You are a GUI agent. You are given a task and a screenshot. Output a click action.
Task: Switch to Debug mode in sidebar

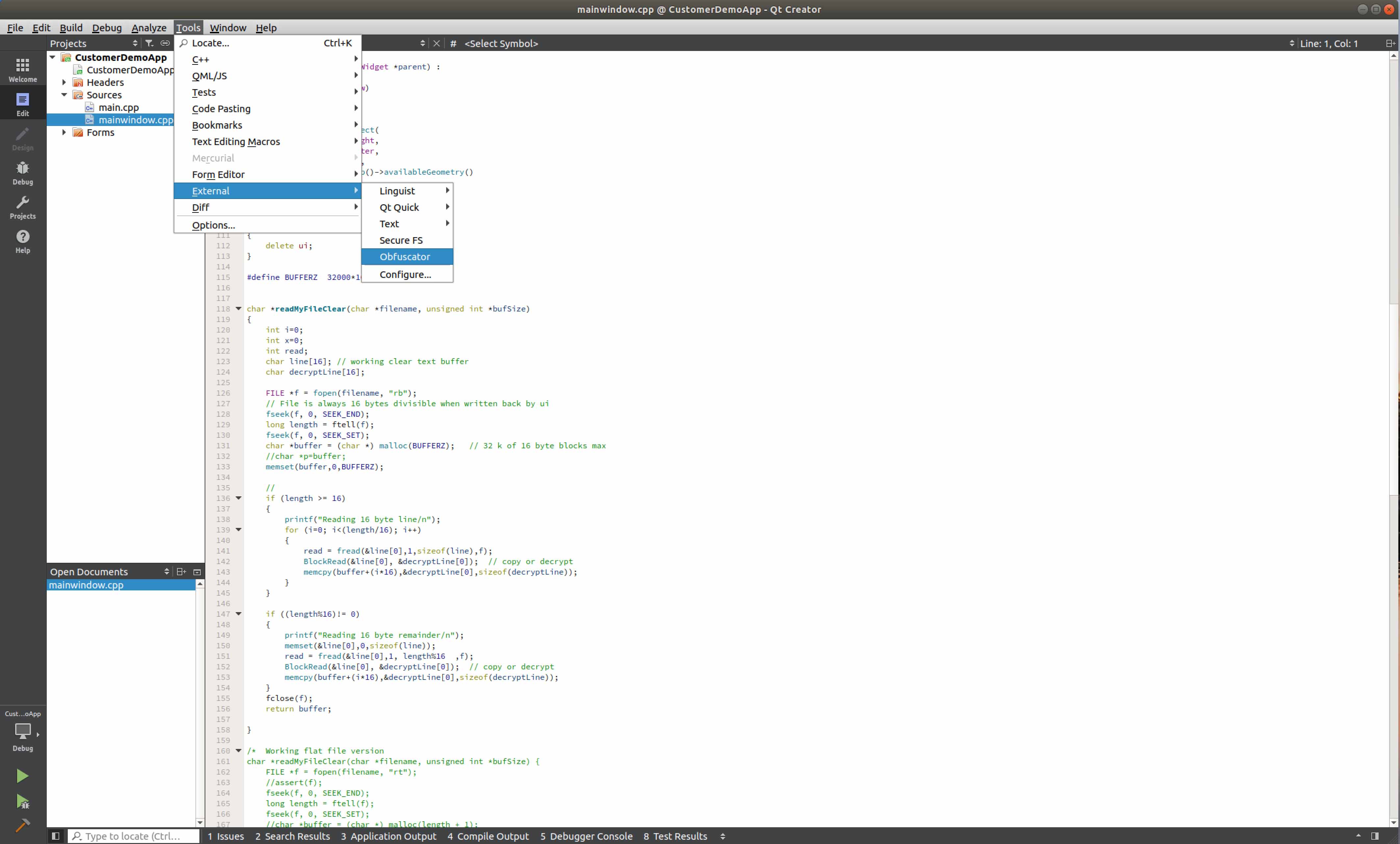pos(23,173)
